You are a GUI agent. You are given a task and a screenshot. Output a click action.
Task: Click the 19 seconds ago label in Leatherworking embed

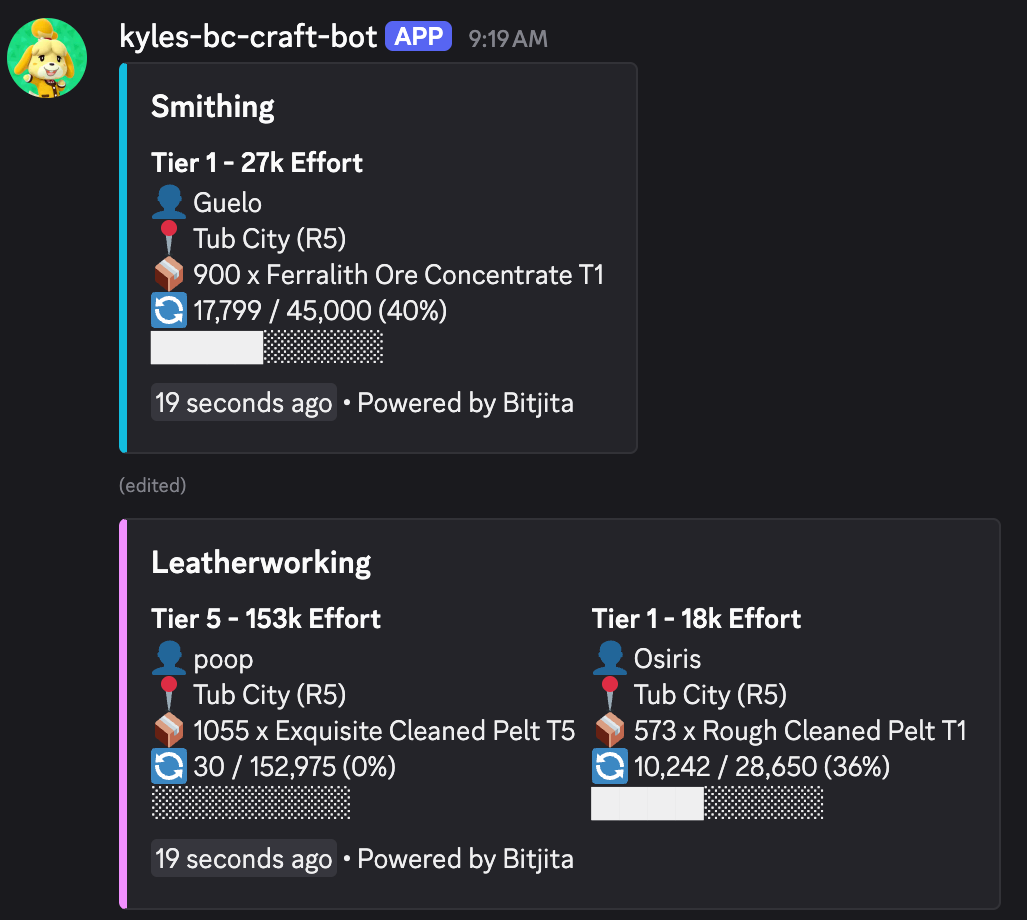point(243,858)
